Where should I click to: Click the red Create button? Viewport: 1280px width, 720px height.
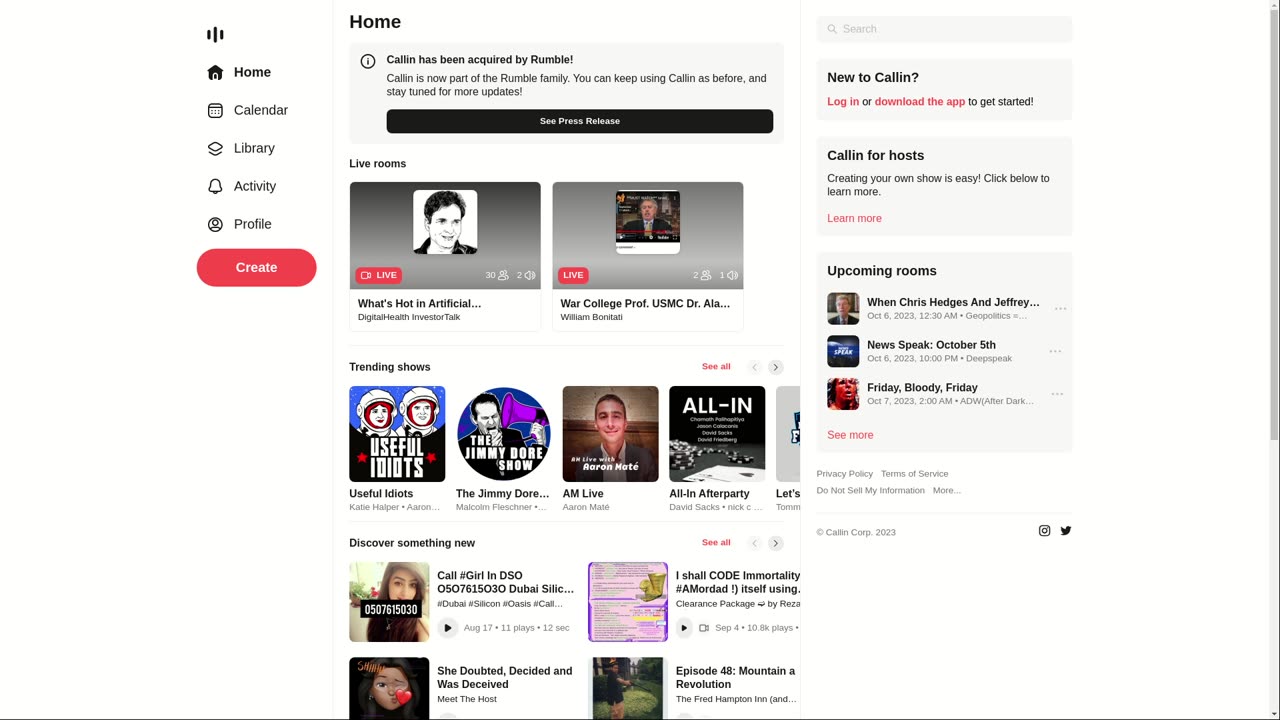pos(256,268)
